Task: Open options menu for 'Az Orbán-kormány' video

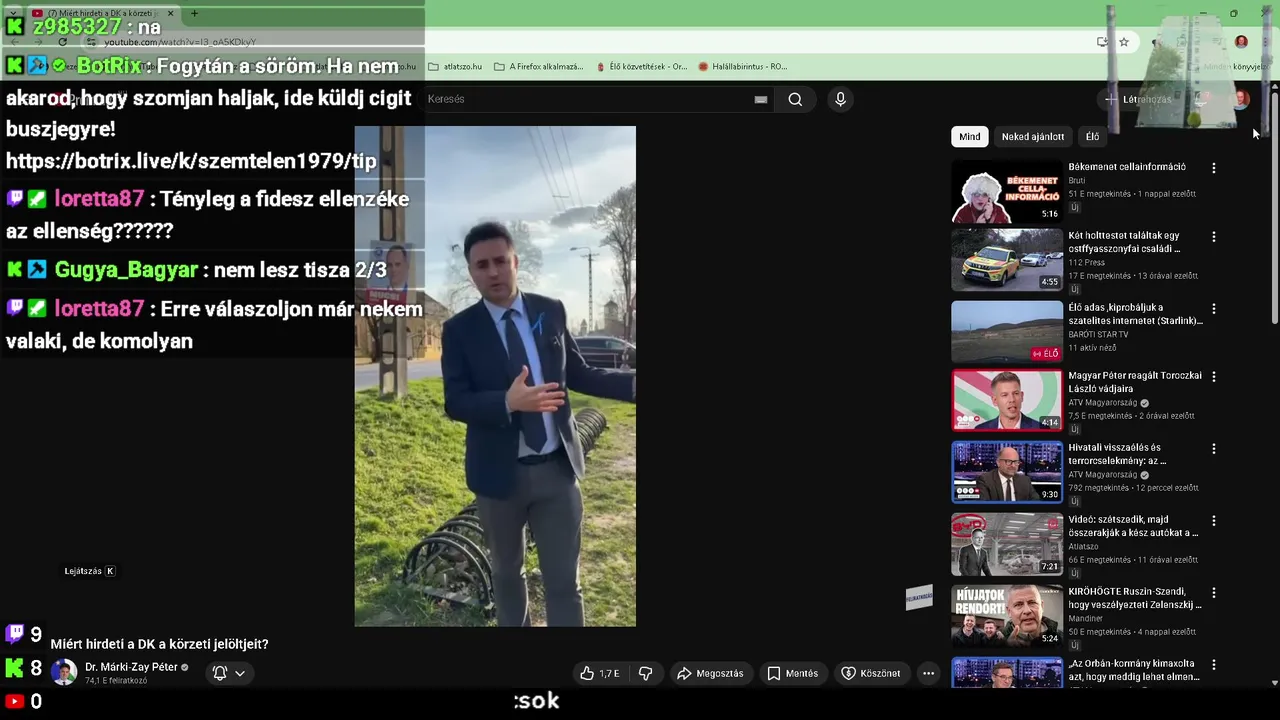Action: pyautogui.click(x=1214, y=665)
